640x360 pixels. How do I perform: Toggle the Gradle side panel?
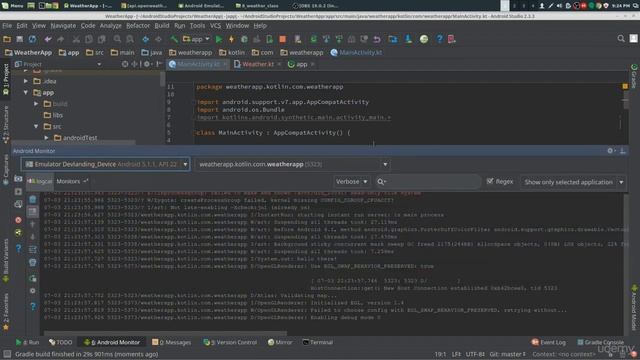tap(634, 76)
